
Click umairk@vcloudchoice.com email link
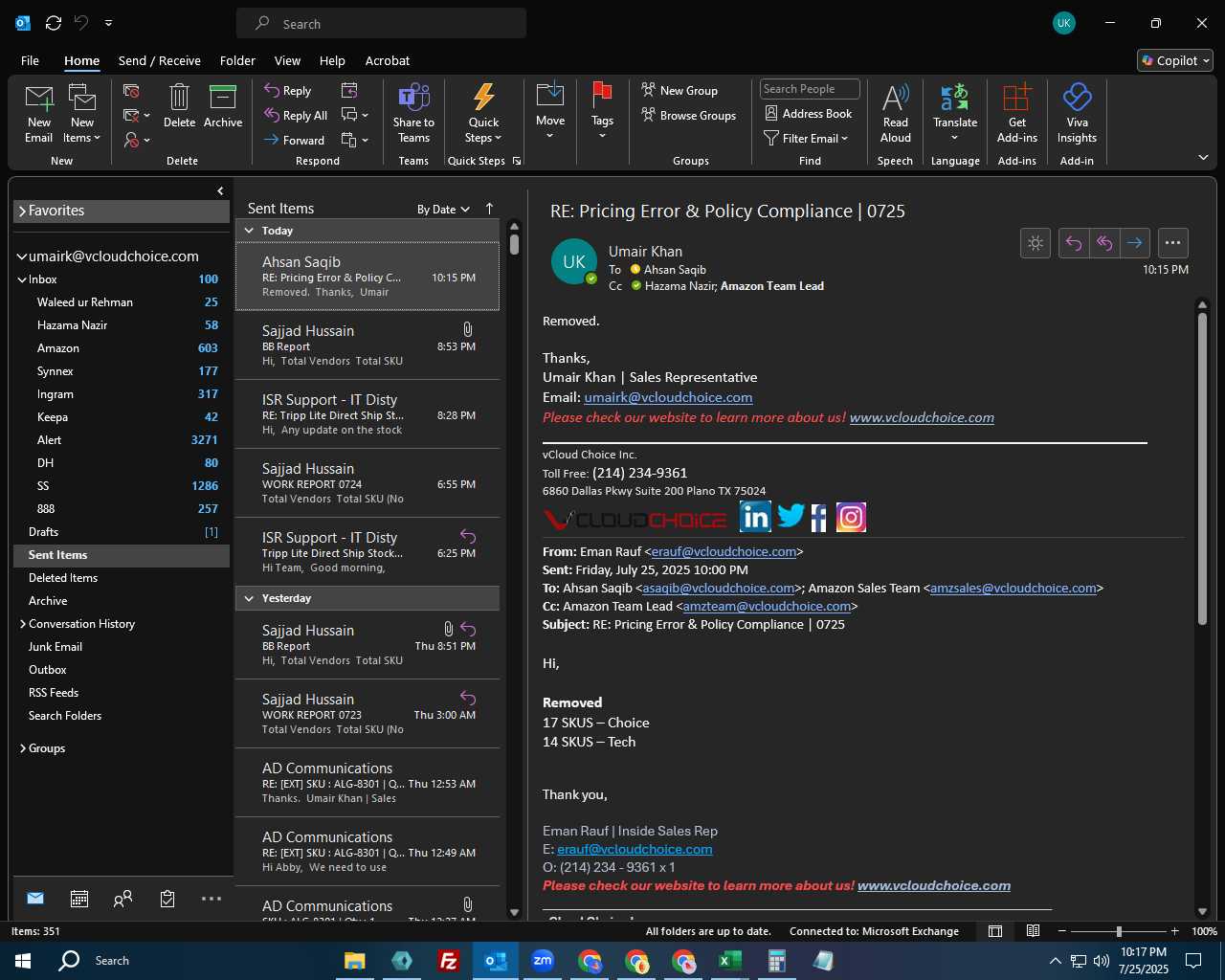point(668,397)
